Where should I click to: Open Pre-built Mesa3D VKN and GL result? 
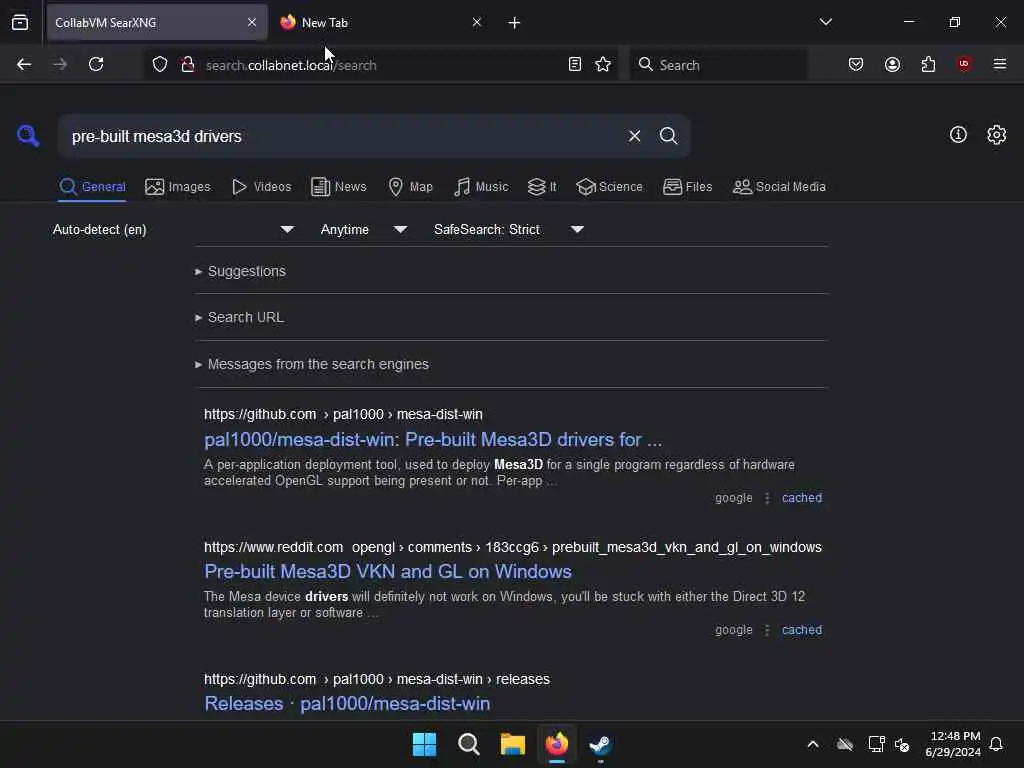click(388, 571)
